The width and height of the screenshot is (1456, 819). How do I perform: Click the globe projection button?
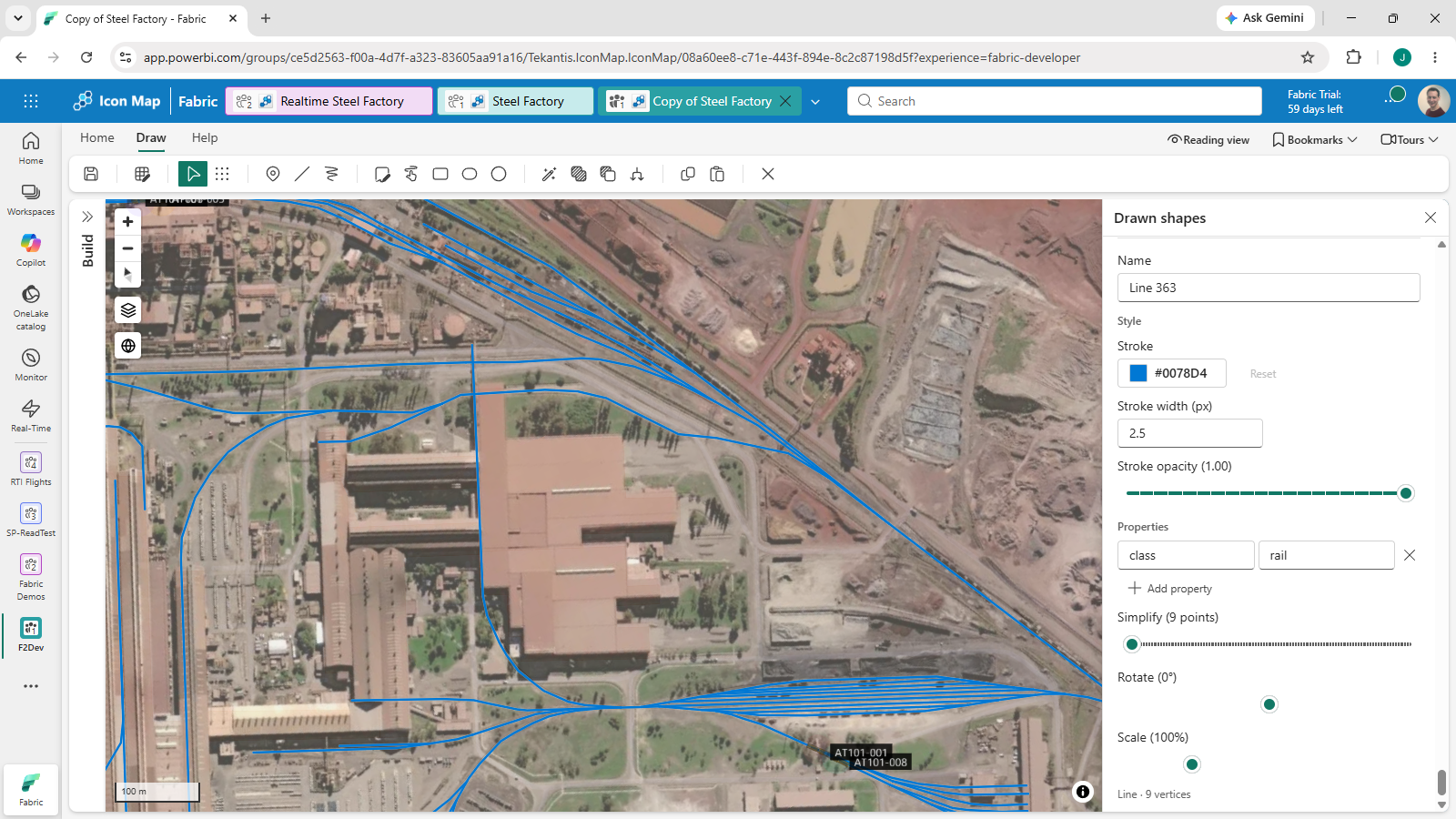tap(128, 346)
